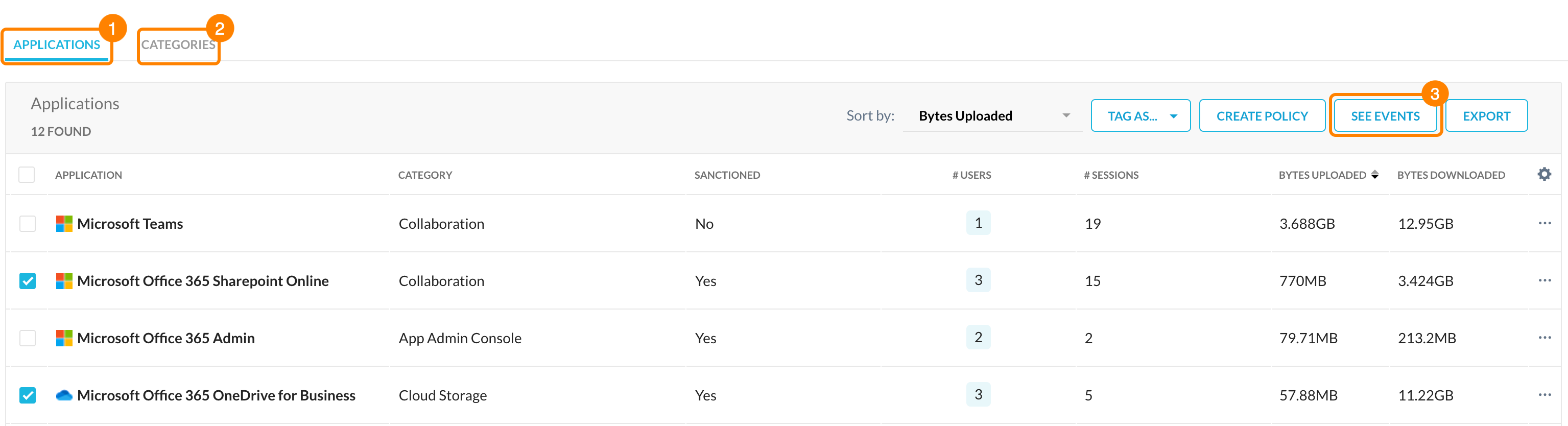1568x426 pixels.
Task: Click the 3.688GB bytes uploaded value
Action: pyautogui.click(x=1307, y=224)
